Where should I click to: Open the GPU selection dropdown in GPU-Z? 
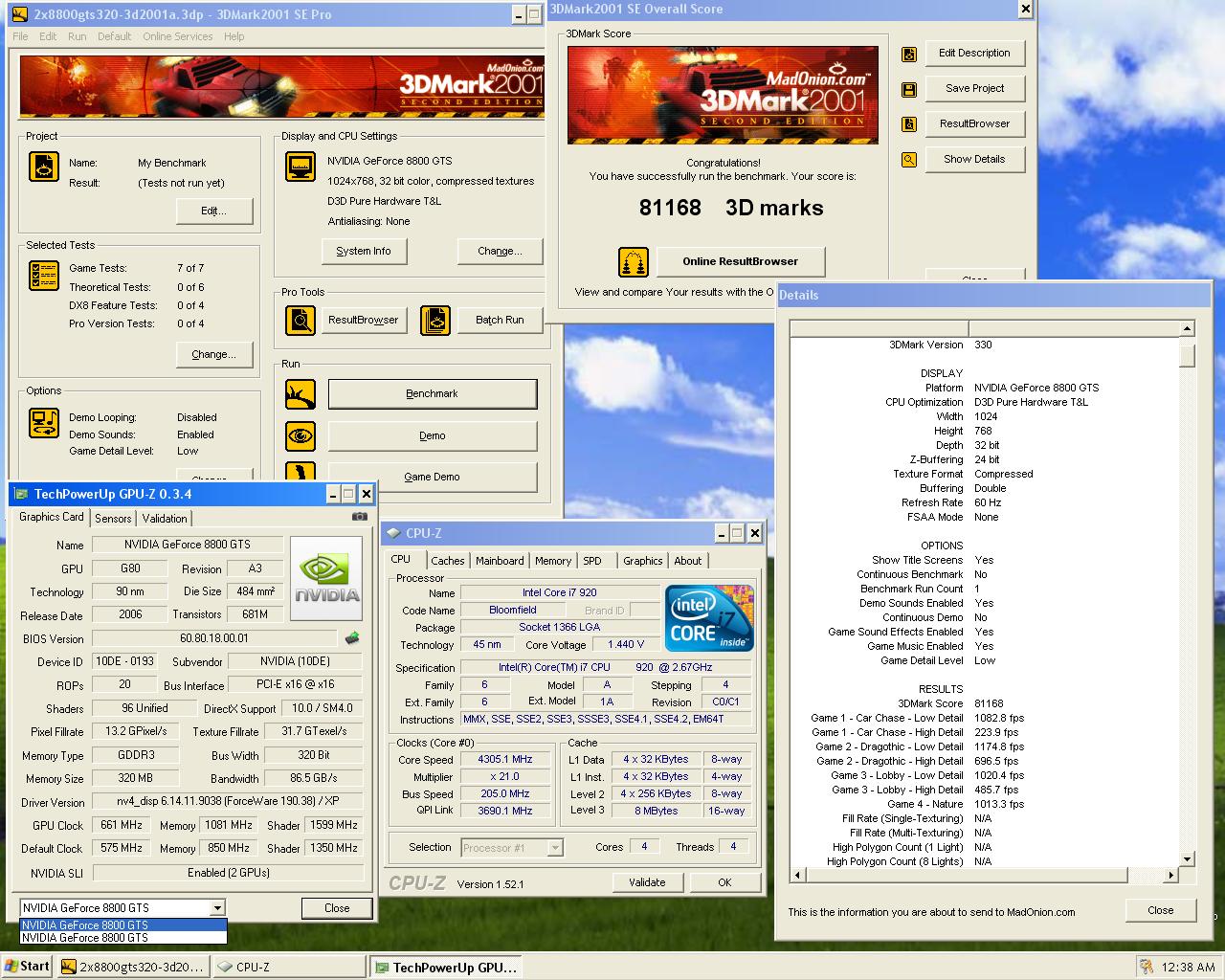pos(217,908)
